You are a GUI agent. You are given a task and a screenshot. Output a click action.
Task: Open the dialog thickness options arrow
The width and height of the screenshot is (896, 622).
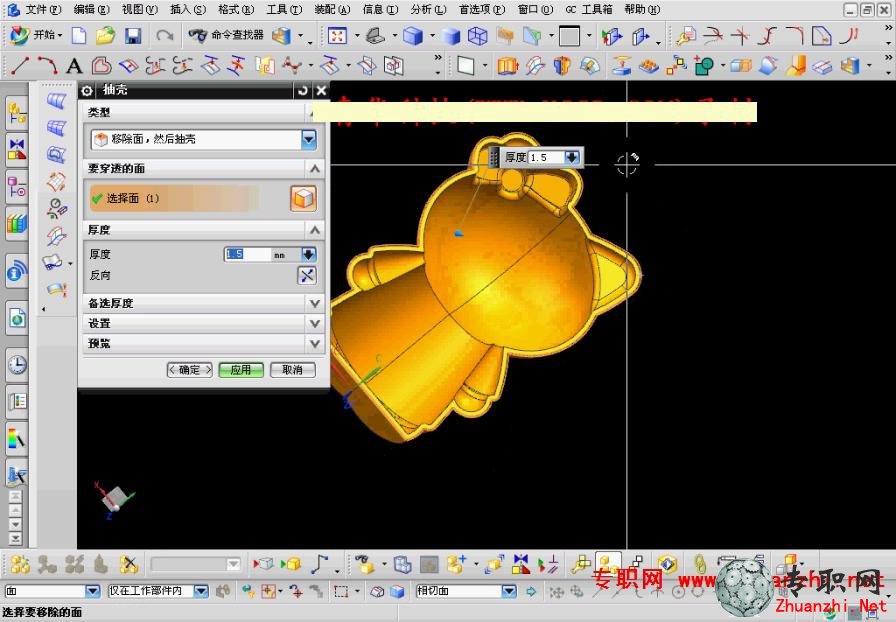[309, 254]
